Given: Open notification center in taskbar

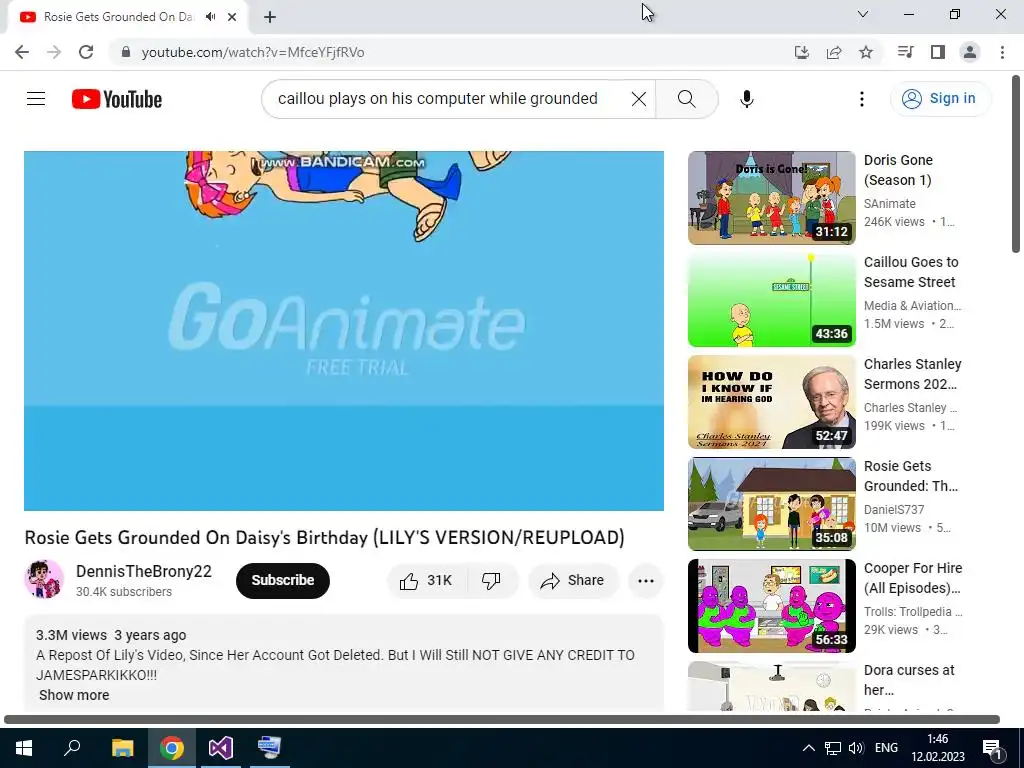Looking at the screenshot, I should pyautogui.click(x=992, y=748).
